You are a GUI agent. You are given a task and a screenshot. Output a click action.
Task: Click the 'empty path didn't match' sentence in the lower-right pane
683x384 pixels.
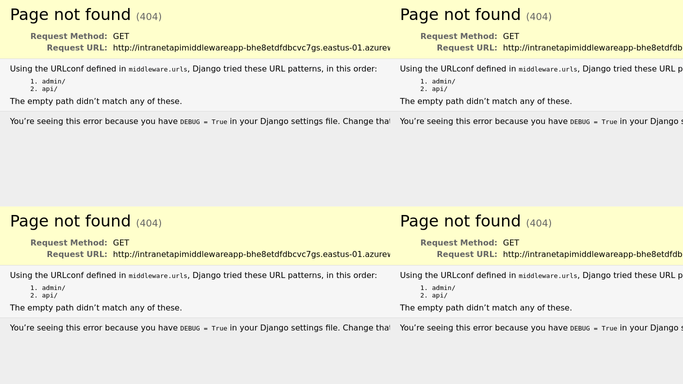486,308
